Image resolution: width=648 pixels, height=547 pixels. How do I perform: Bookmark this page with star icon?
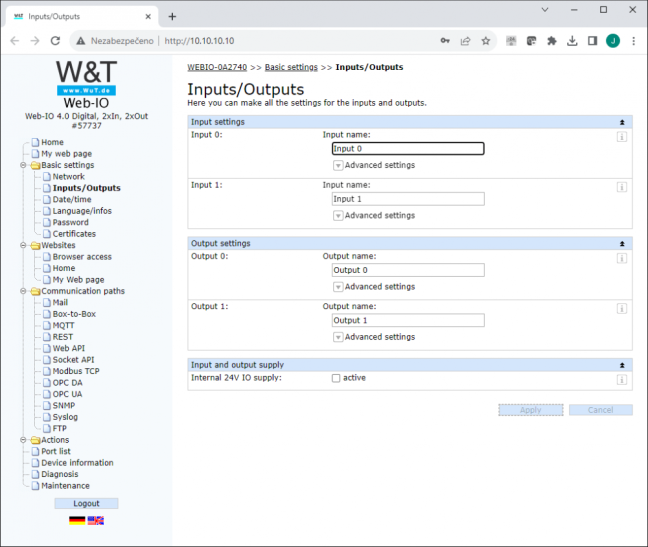click(486, 41)
